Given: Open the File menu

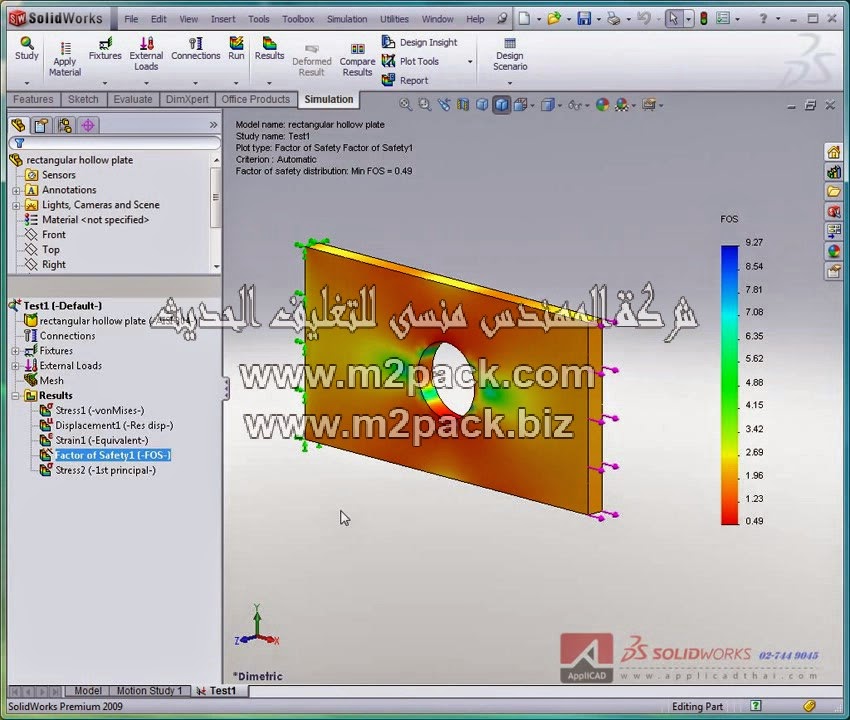Looking at the screenshot, I should pyautogui.click(x=131, y=19).
